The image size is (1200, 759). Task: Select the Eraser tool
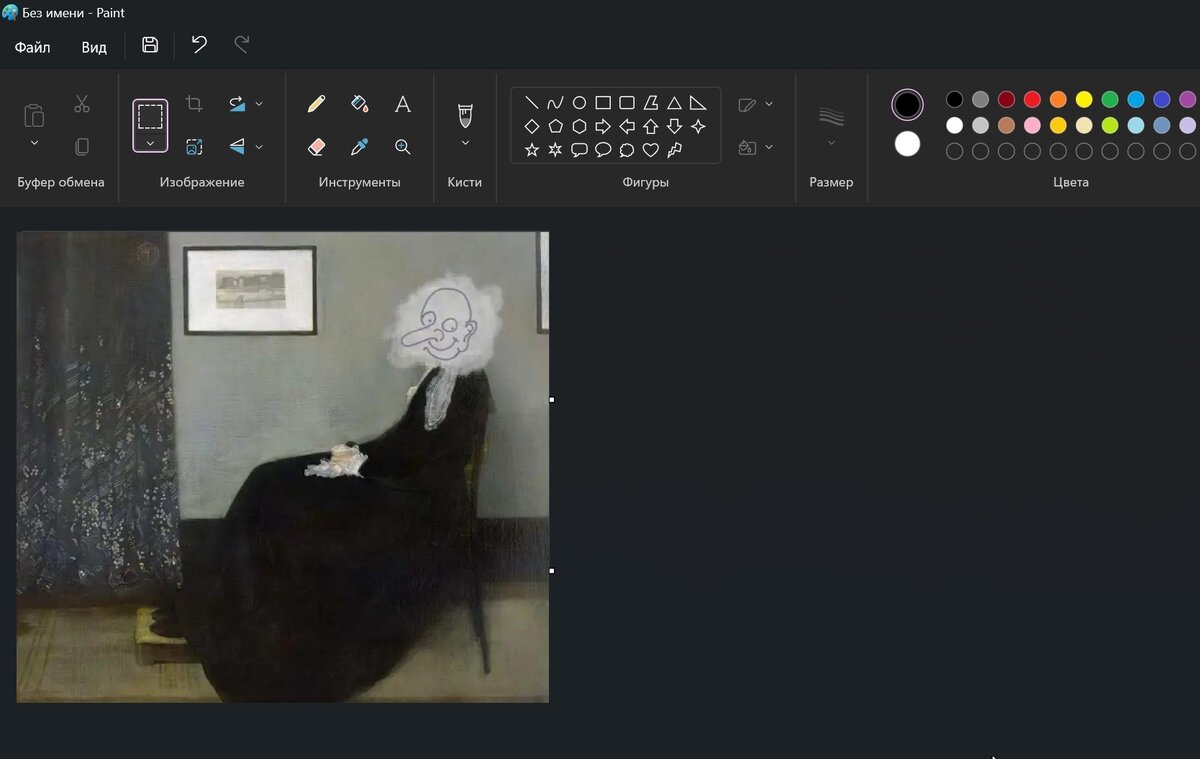click(316, 147)
